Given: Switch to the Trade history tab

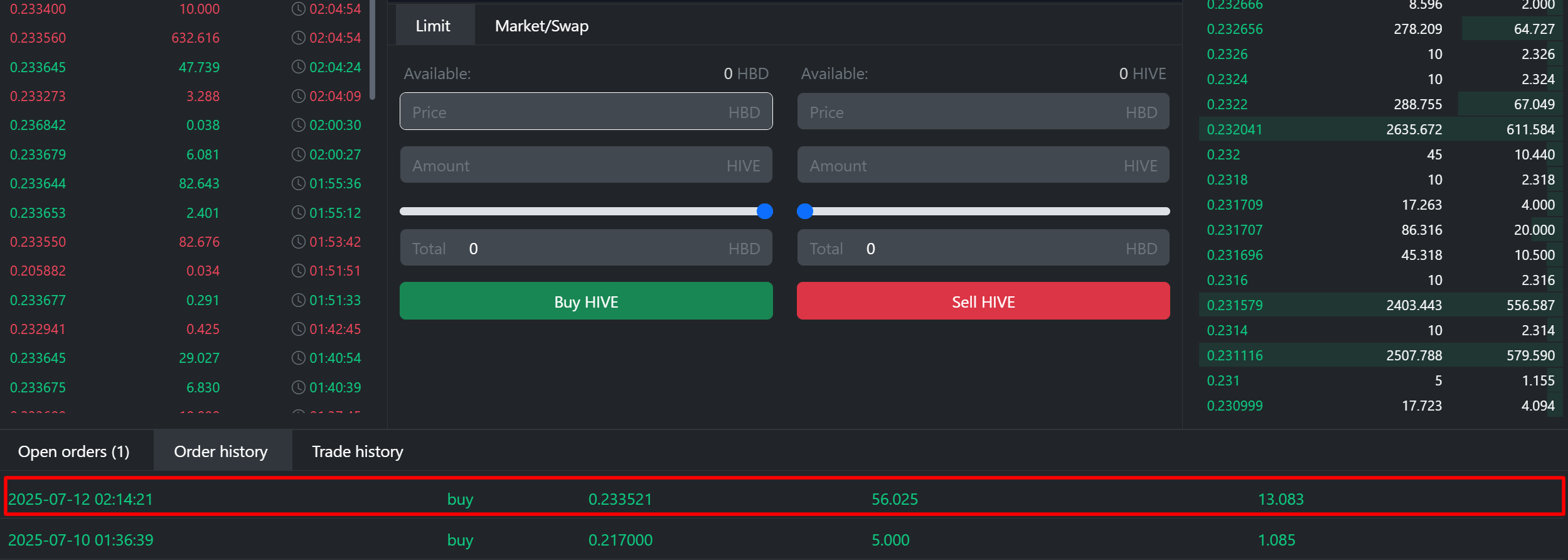Looking at the screenshot, I should pos(358,451).
